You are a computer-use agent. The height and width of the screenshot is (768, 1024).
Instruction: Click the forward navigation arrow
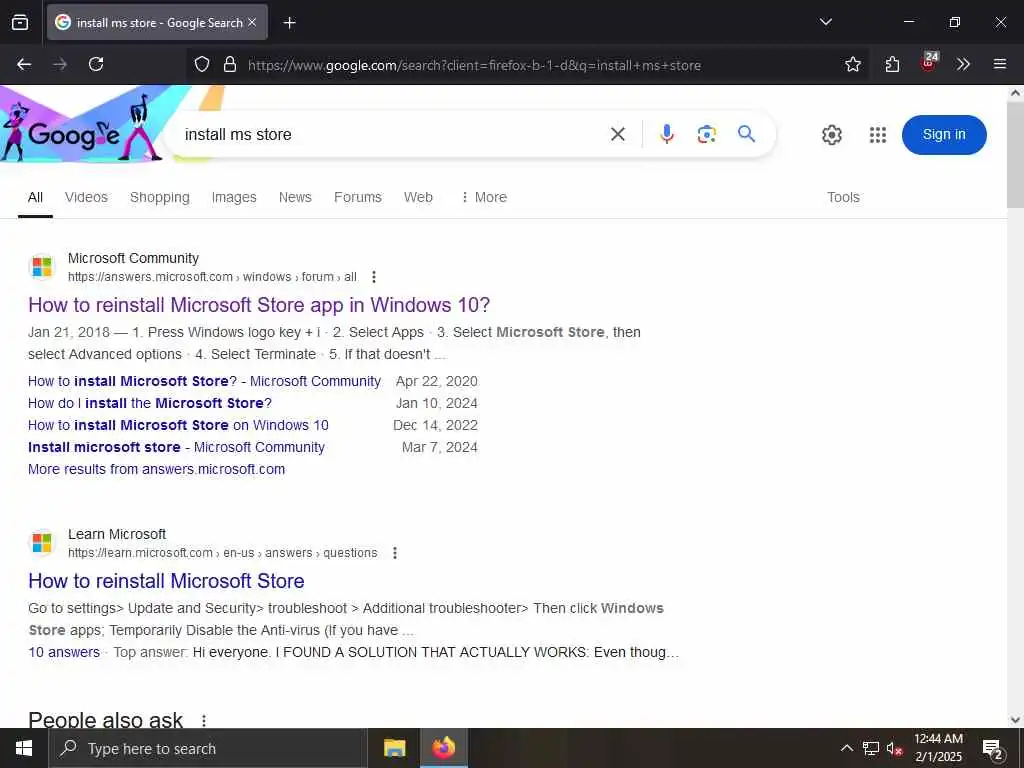click(x=60, y=64)
